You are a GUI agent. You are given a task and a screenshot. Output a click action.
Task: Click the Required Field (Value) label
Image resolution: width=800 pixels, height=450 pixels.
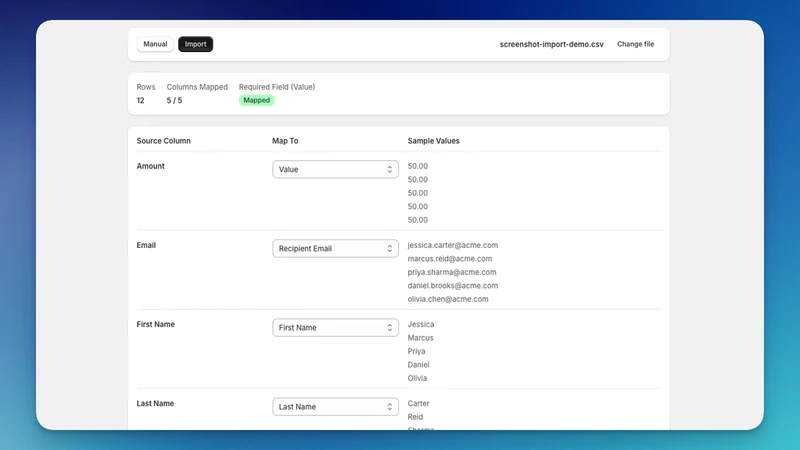coord(277,87)
